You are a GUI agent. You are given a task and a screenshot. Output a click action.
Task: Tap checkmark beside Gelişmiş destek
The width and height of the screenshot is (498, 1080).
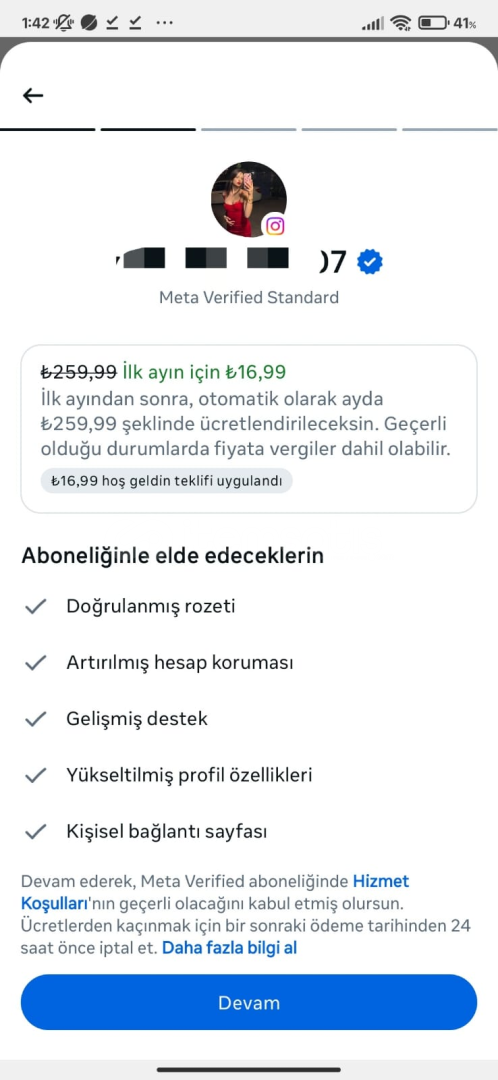pyautogui.click(x=35, y=719)
